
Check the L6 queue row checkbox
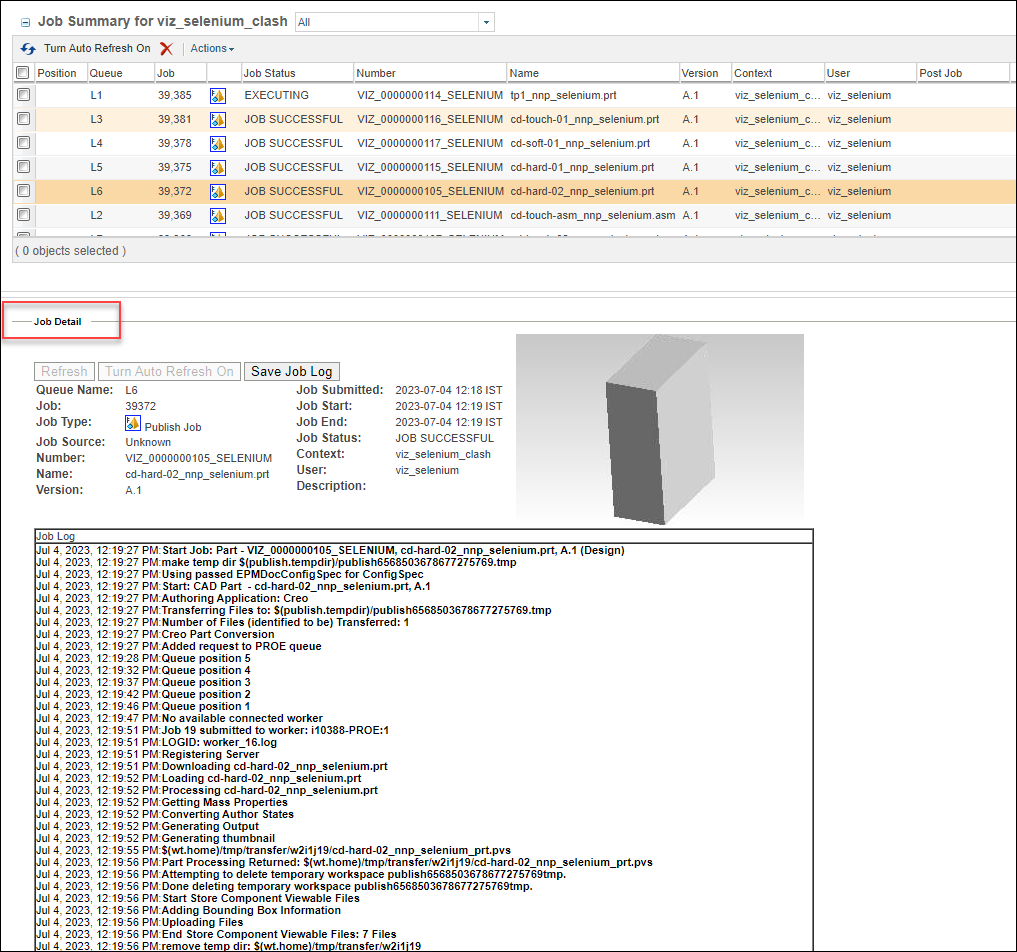pos(24,191)
